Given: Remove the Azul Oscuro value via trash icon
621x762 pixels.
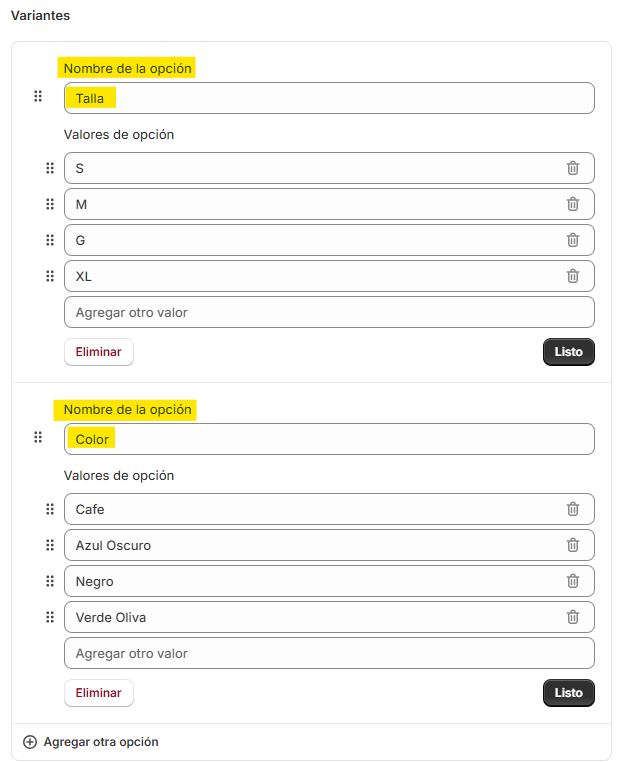Looking at the screenshot, I should pyautogui.click(x=572, y=545).
